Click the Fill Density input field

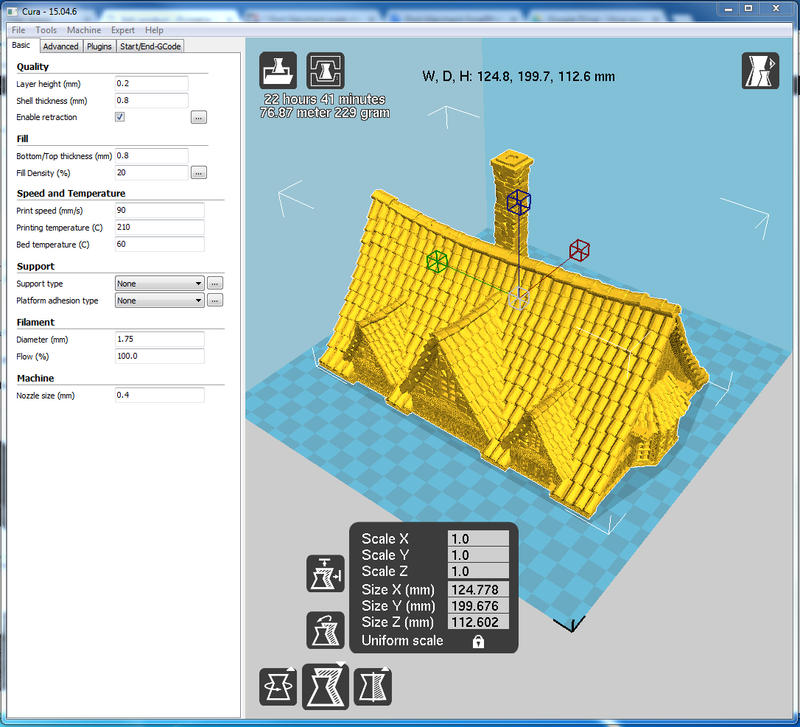coord(152,172)
